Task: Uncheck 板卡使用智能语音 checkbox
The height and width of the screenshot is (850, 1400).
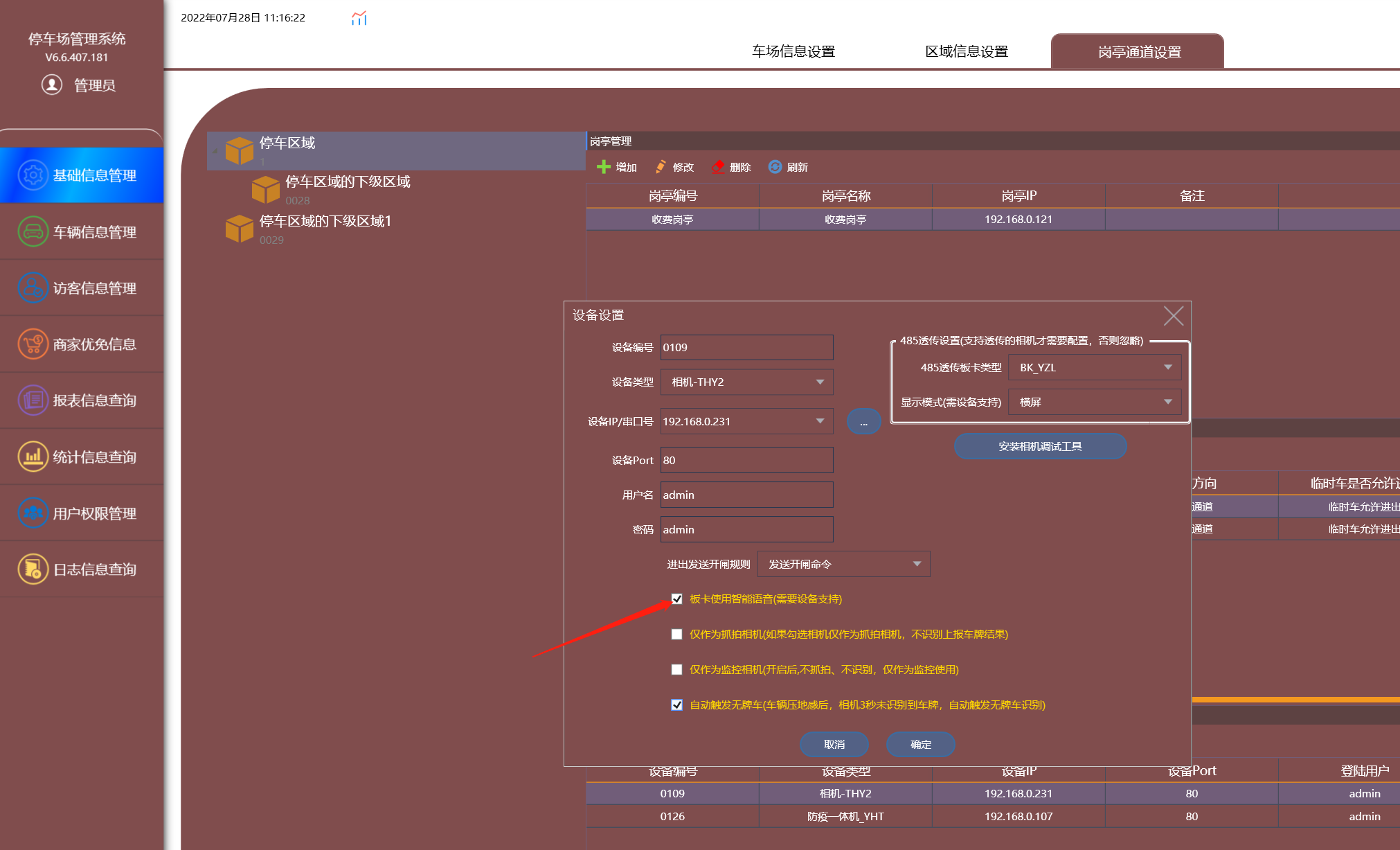Action: click(x=676, y=599)
